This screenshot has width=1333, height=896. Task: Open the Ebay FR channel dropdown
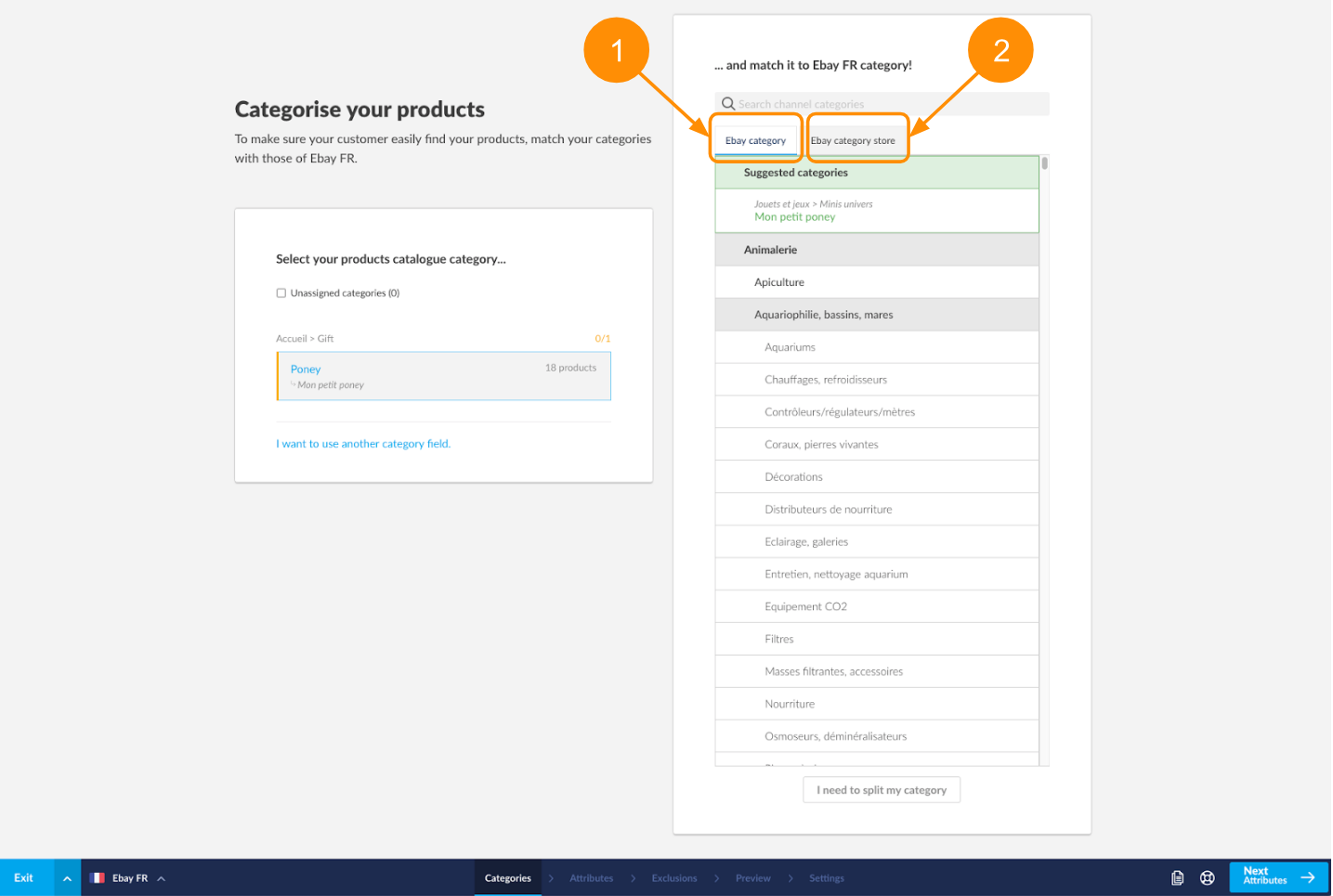pos(130,878)
